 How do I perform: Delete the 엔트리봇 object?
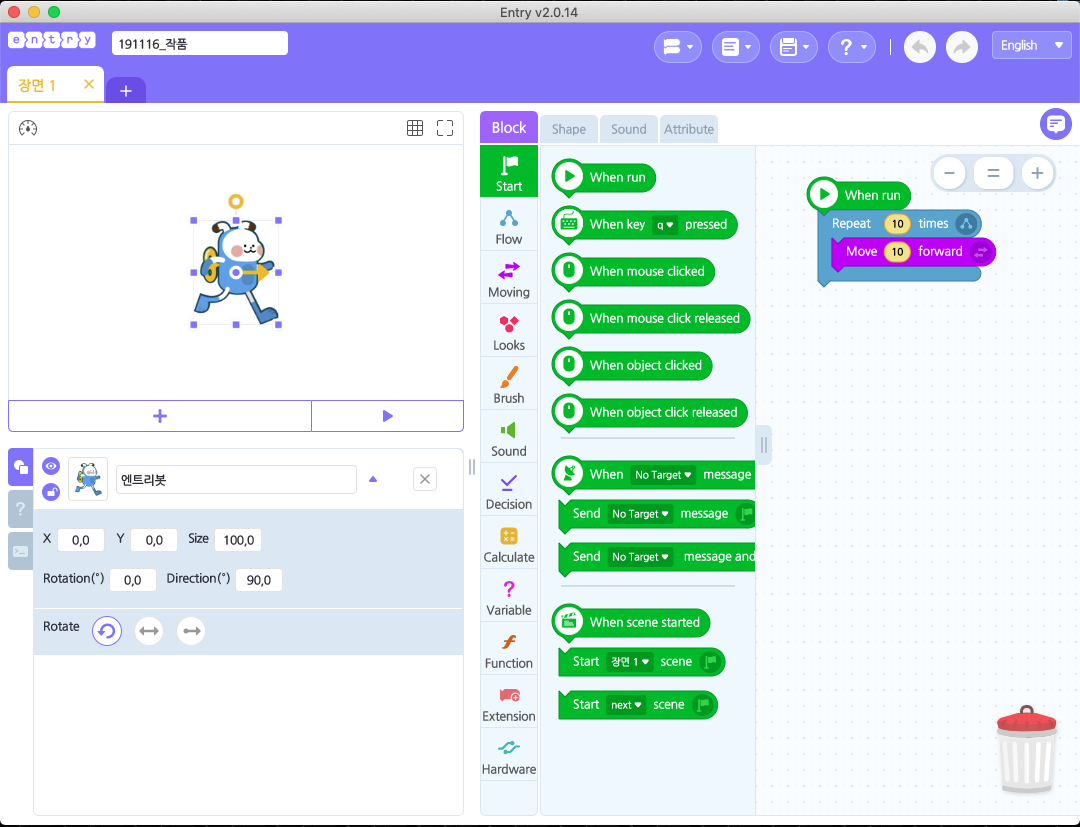coord(425,479)
